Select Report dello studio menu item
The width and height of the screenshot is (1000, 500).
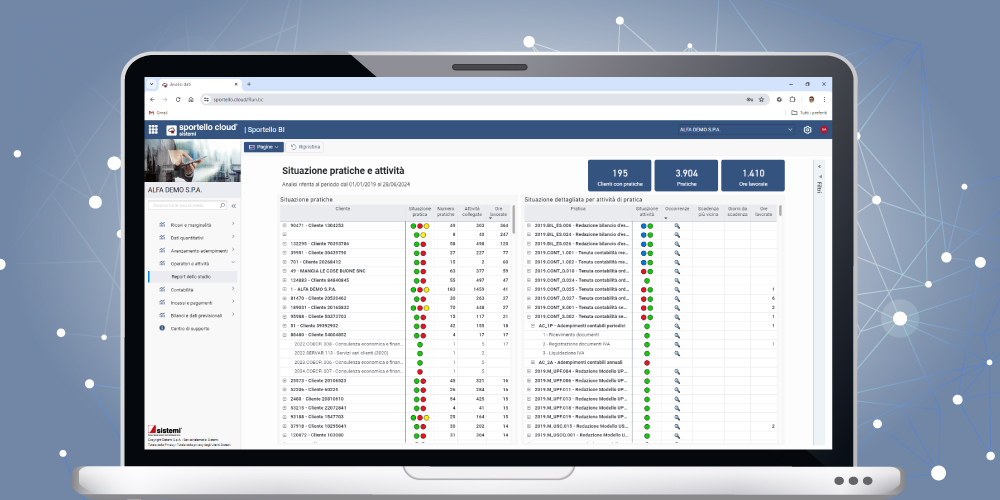(x=196, y=276)
